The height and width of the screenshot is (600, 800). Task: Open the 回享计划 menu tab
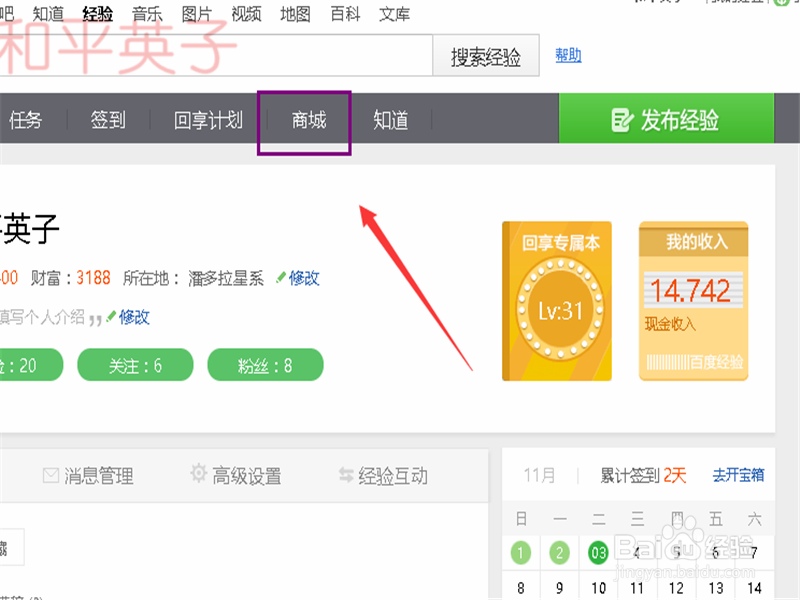(x=208, y=120)
